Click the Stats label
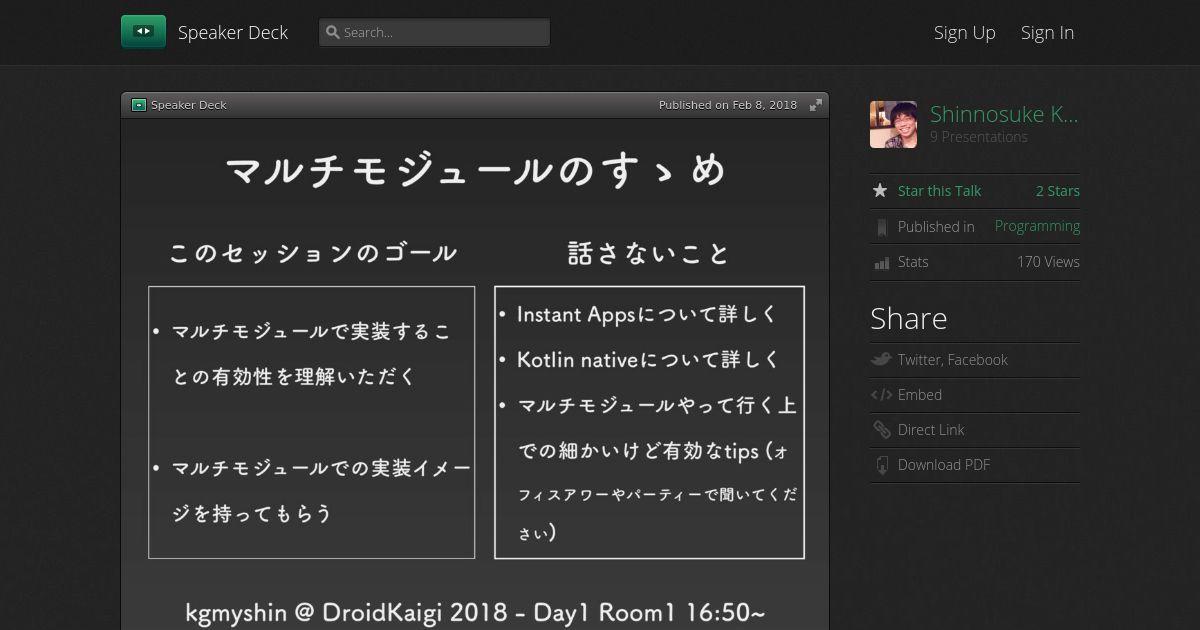This screenshot has width=1200, height=630. [913, 262]
